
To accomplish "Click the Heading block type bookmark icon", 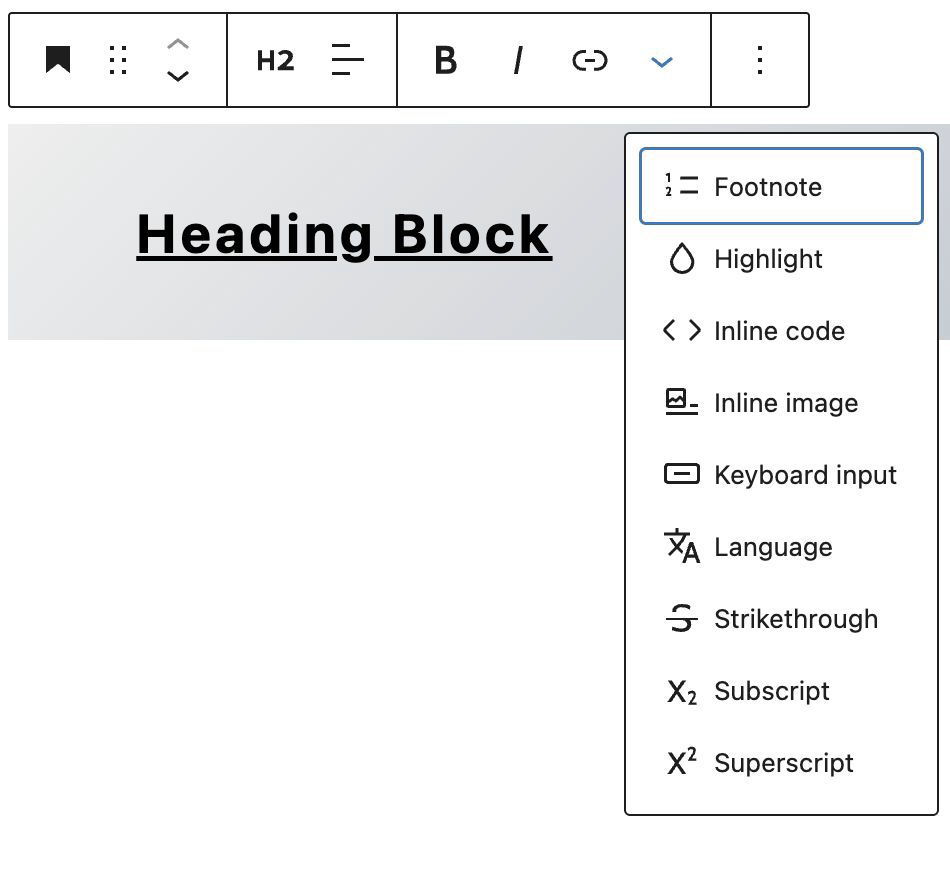I will 58,60.
